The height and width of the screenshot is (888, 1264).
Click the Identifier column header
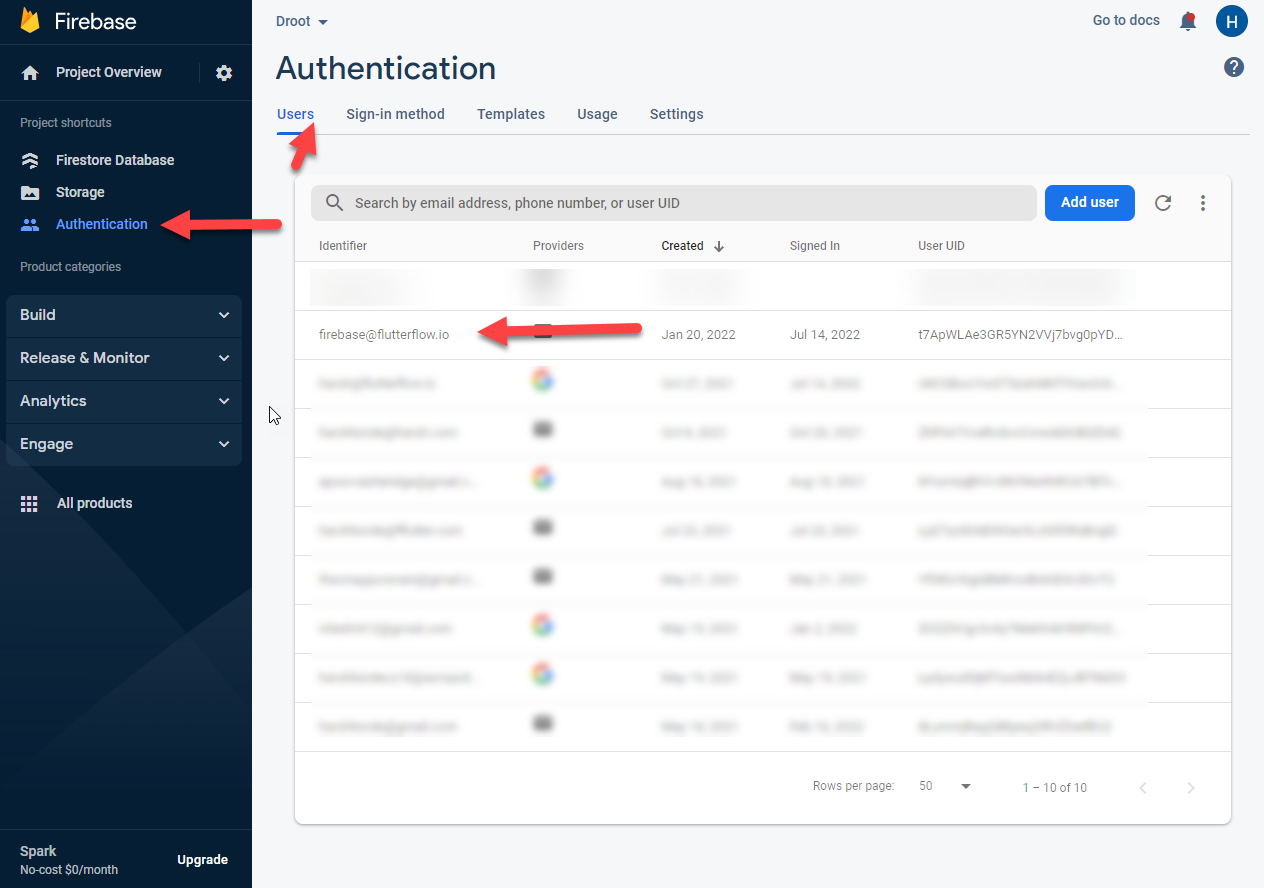pos(343,246)
